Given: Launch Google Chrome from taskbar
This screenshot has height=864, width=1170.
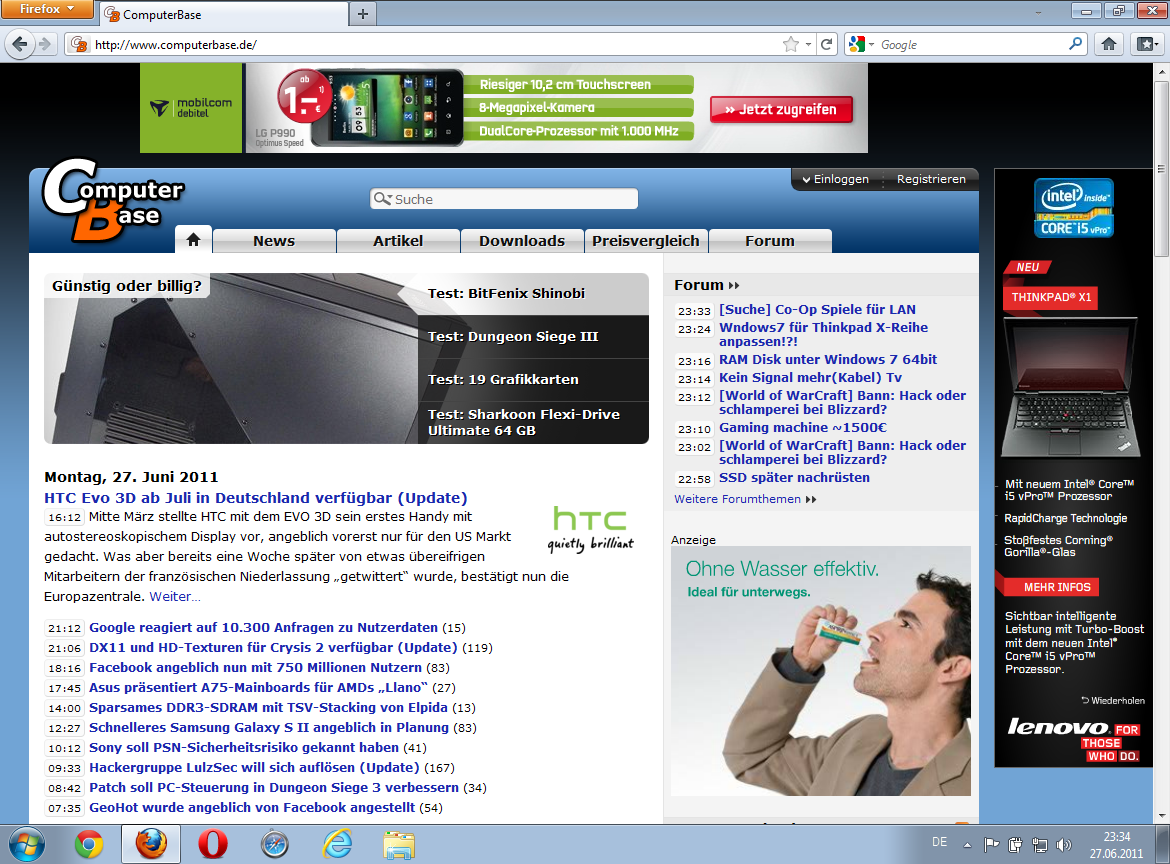Looking at the screenshot, I should coord(89,845).
